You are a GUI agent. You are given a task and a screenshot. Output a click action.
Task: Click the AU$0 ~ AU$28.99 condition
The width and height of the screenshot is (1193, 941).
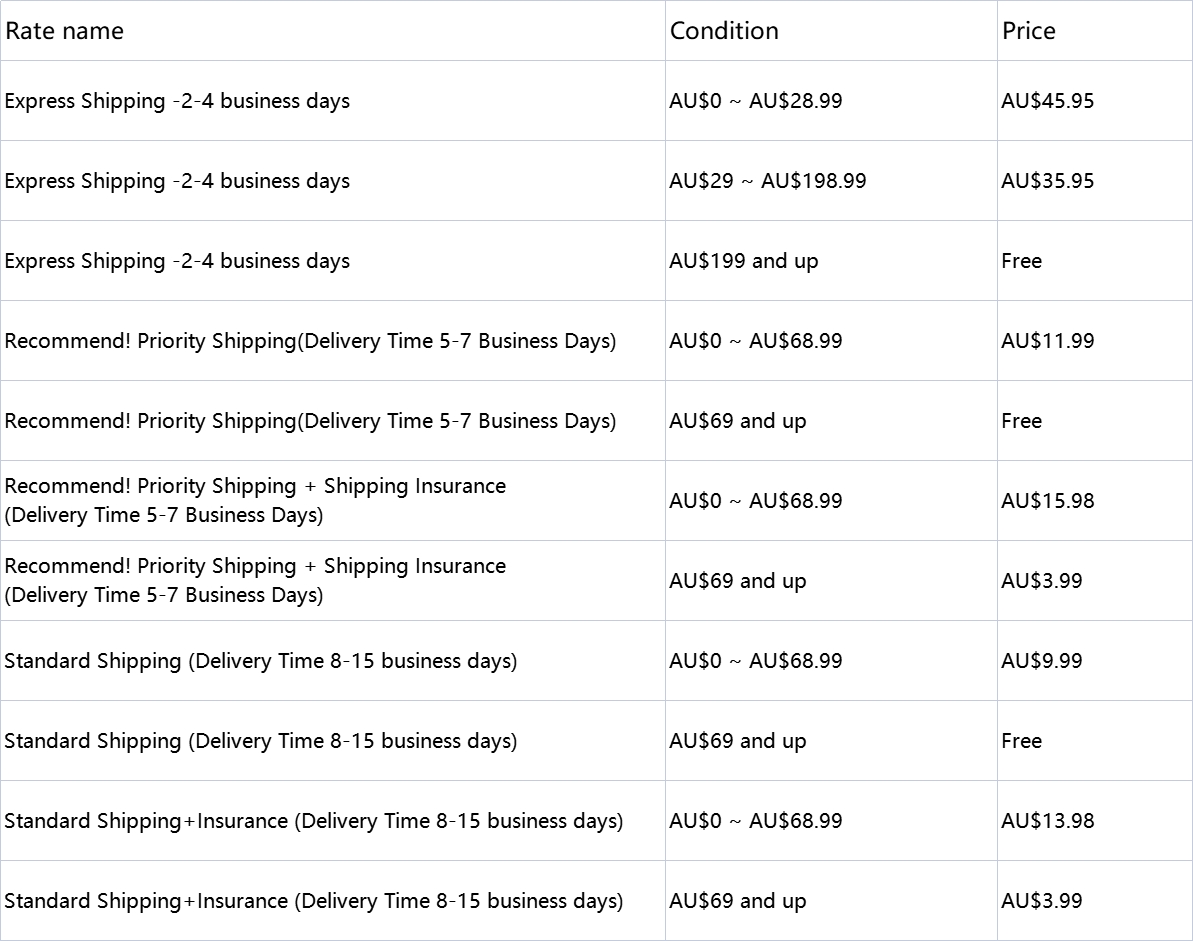[755, 101]
